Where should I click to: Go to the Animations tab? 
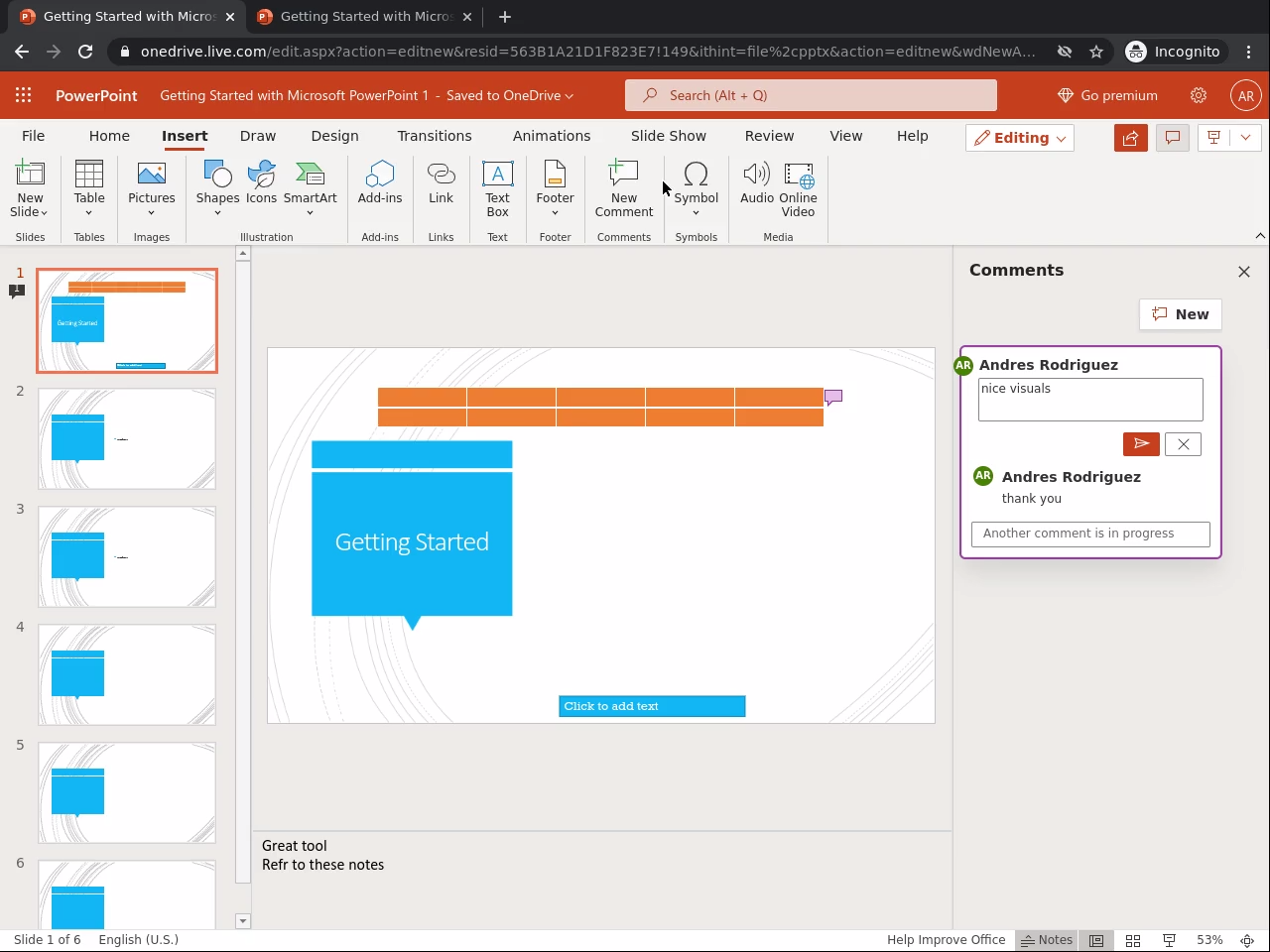coord(552,136)
